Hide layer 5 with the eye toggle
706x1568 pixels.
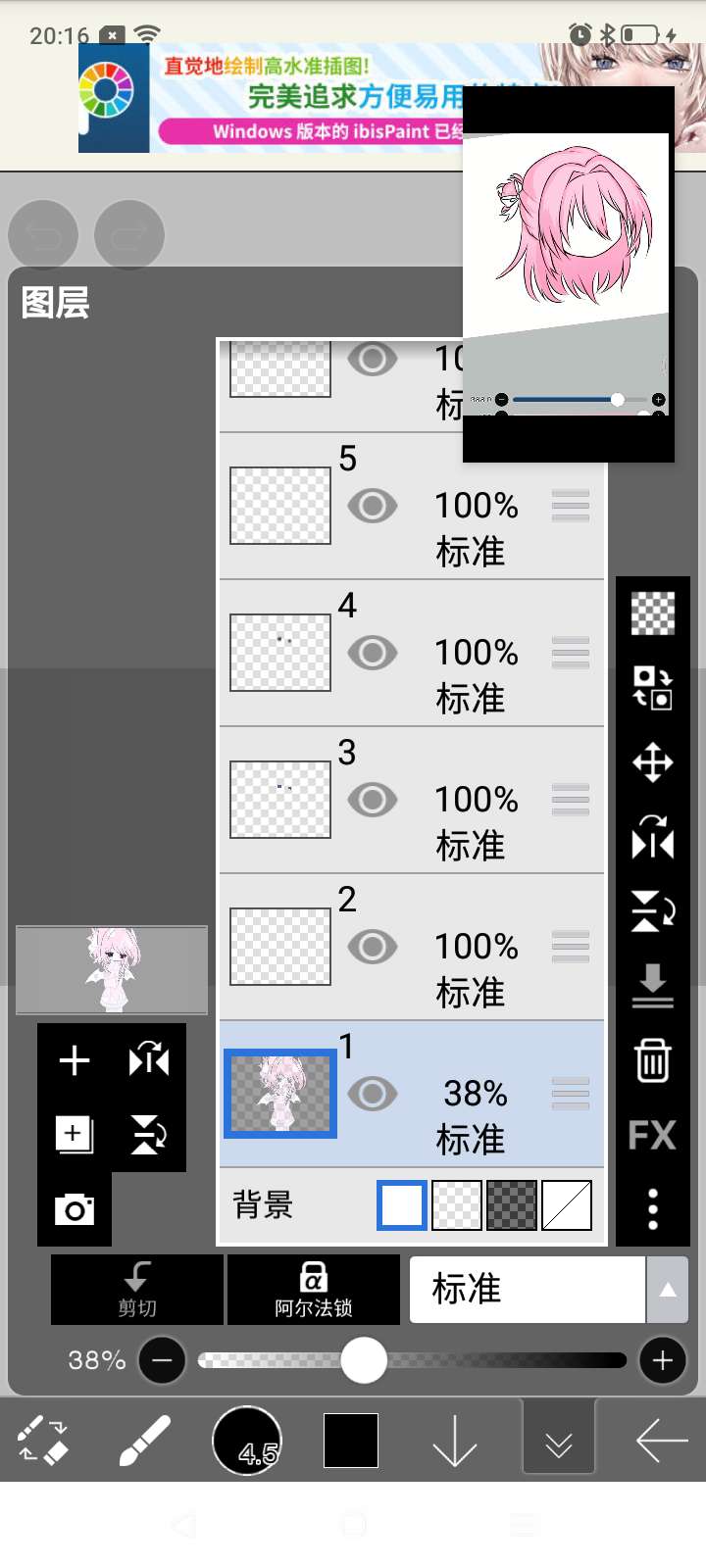point(373,506)
